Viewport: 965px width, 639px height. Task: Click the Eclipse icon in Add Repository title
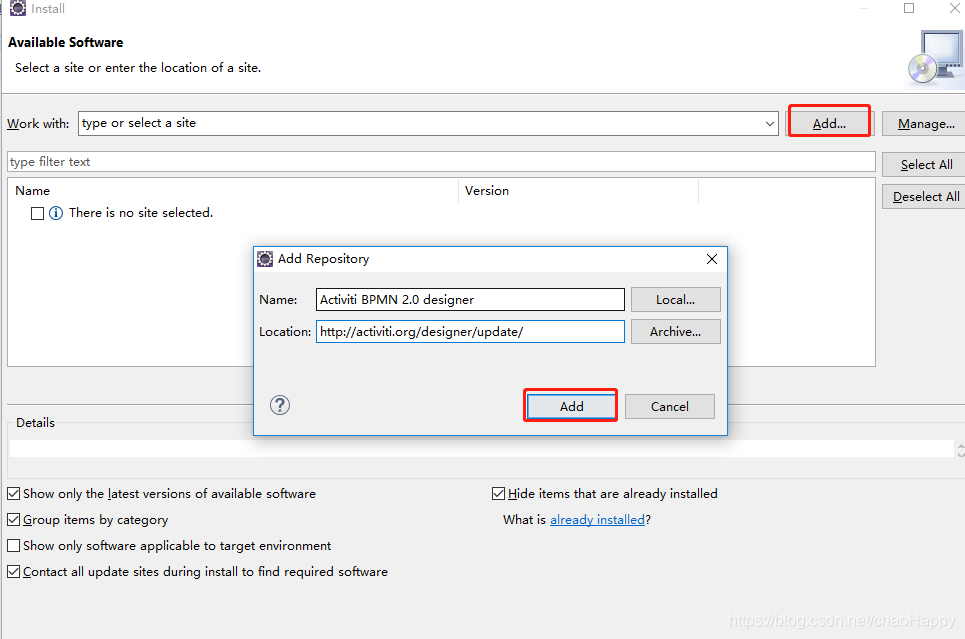(x=265, y=259)
